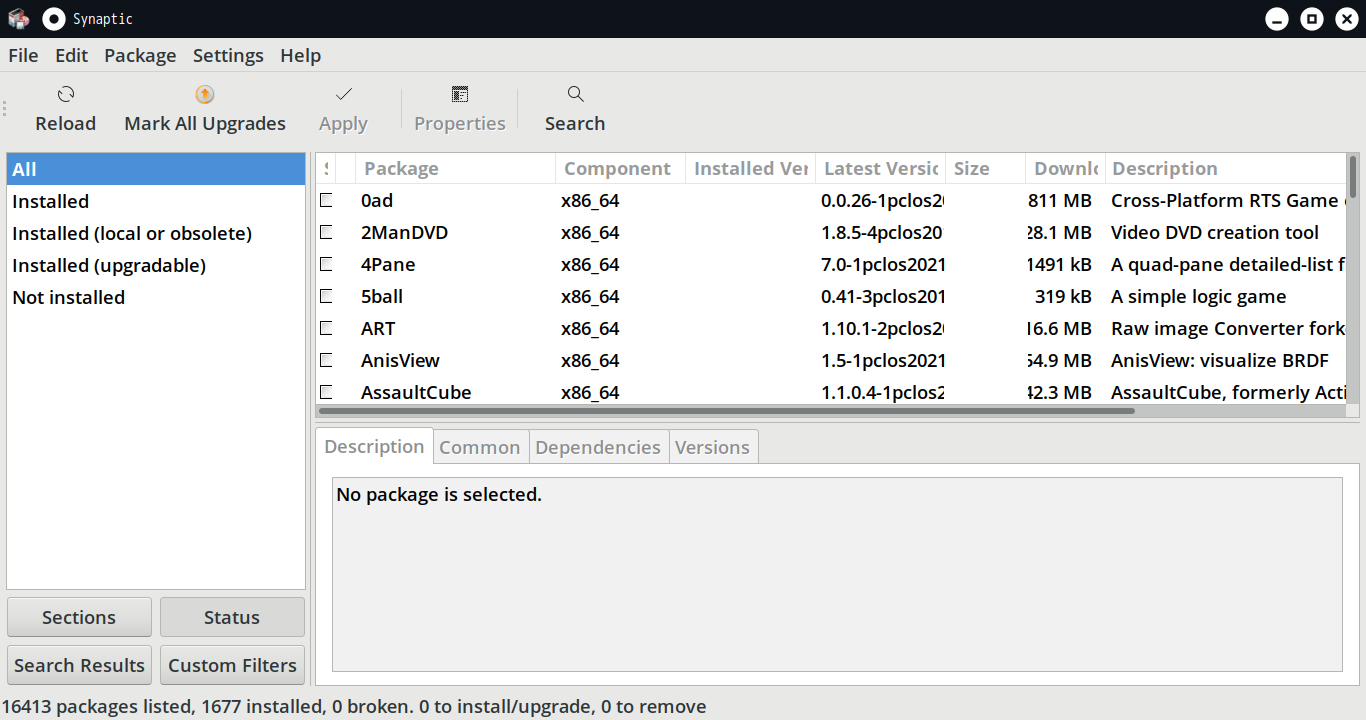Open the Package menu
1366x720 pixels.
[x=140, y=55]
